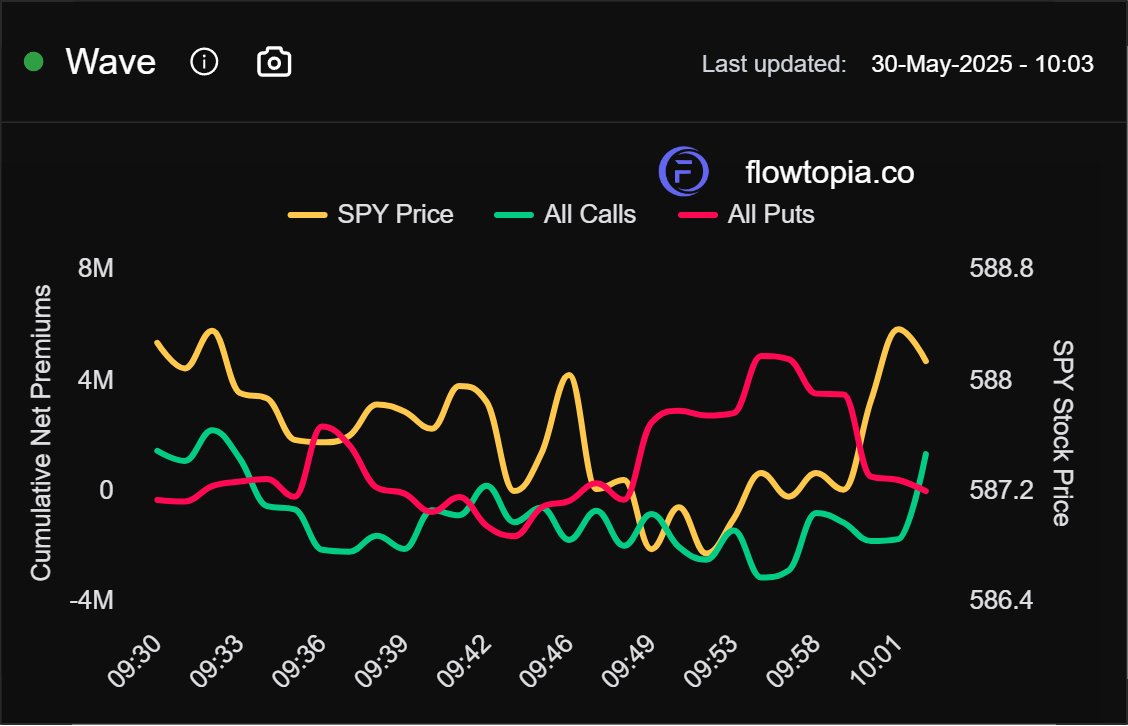Image resolution: width=1128 pixels, height=726 pixels.
Task: Click the -4M left axis label
Action: coord(91,600)
